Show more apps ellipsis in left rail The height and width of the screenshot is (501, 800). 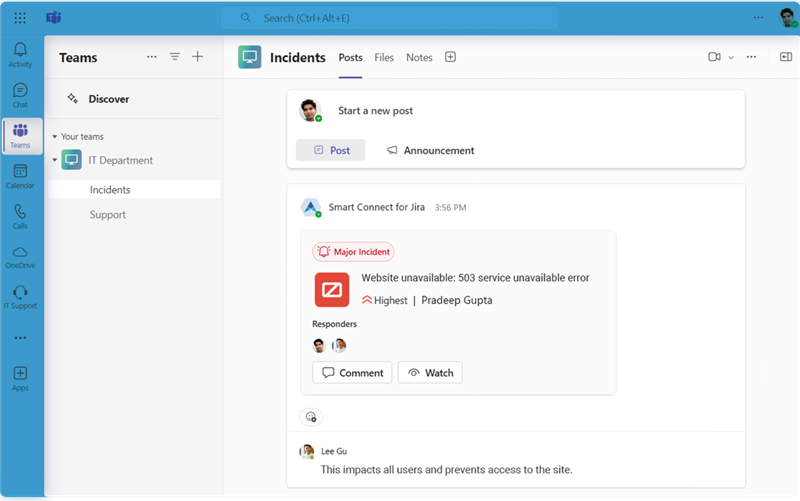pos(20,338)
